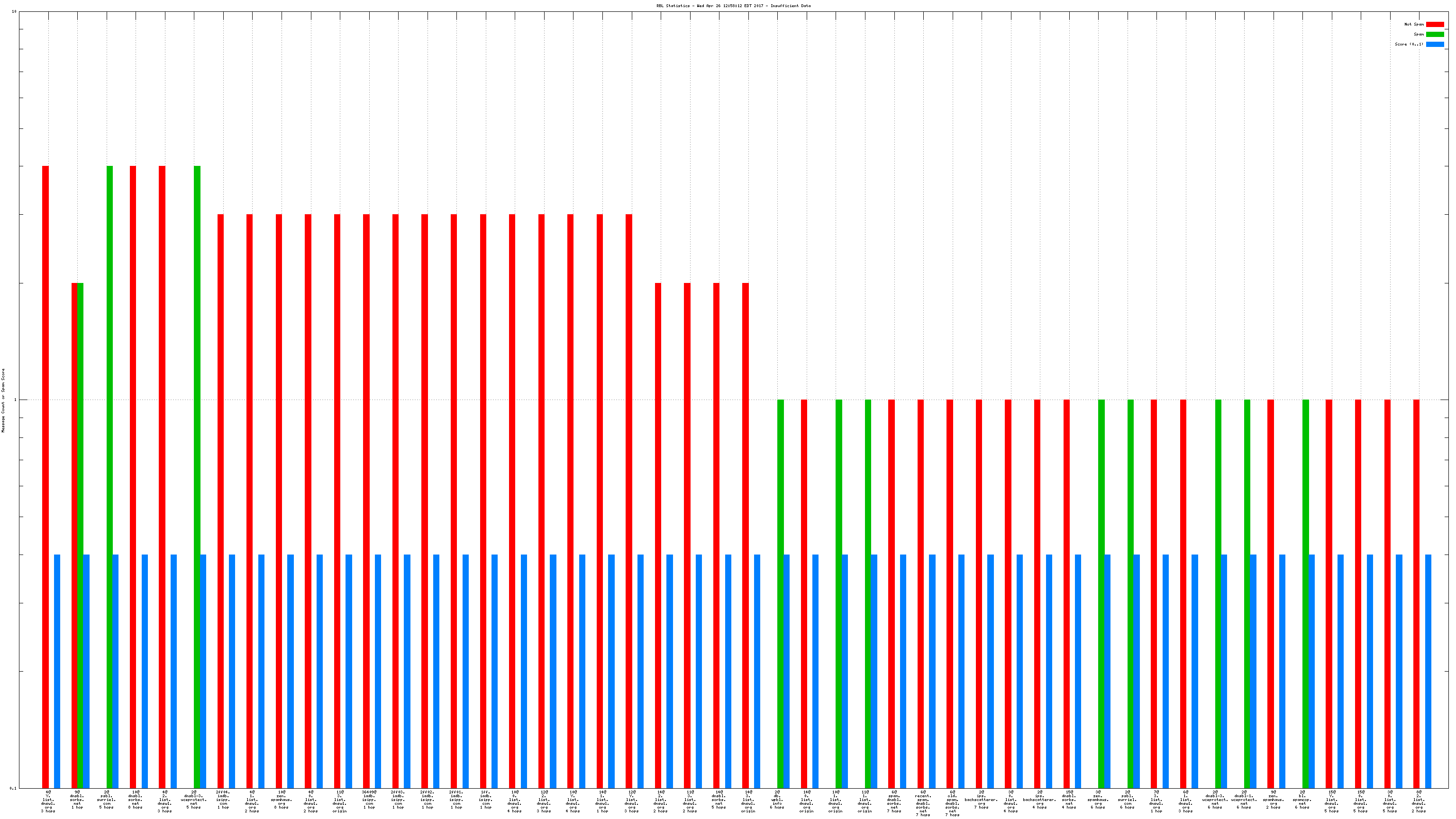
Task: Click the Message Count y-axis label
Action: pos(3,400)
